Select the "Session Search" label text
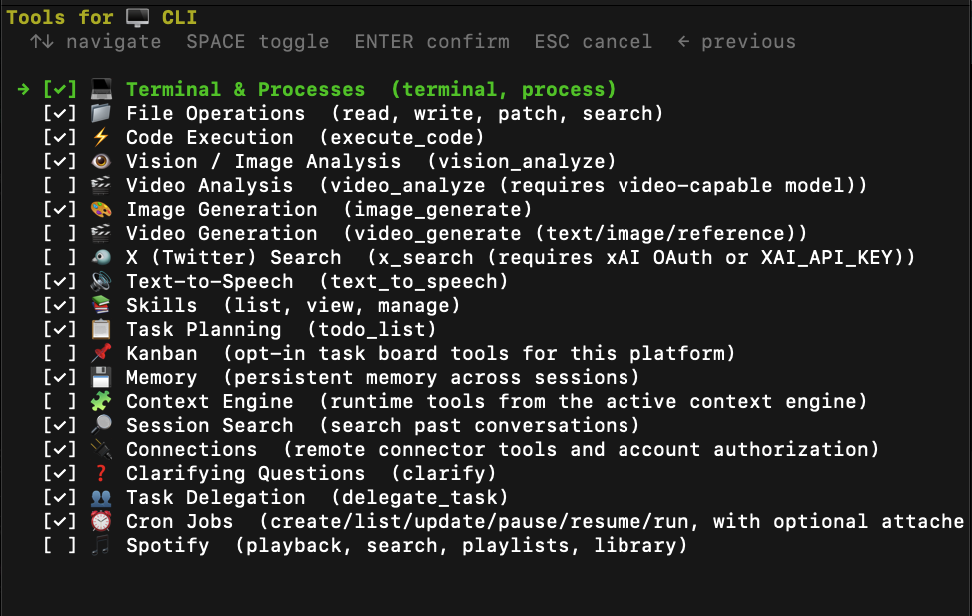The height and width of the screenshot is (616, 972). pyautogui.click(x=210, y=425)
